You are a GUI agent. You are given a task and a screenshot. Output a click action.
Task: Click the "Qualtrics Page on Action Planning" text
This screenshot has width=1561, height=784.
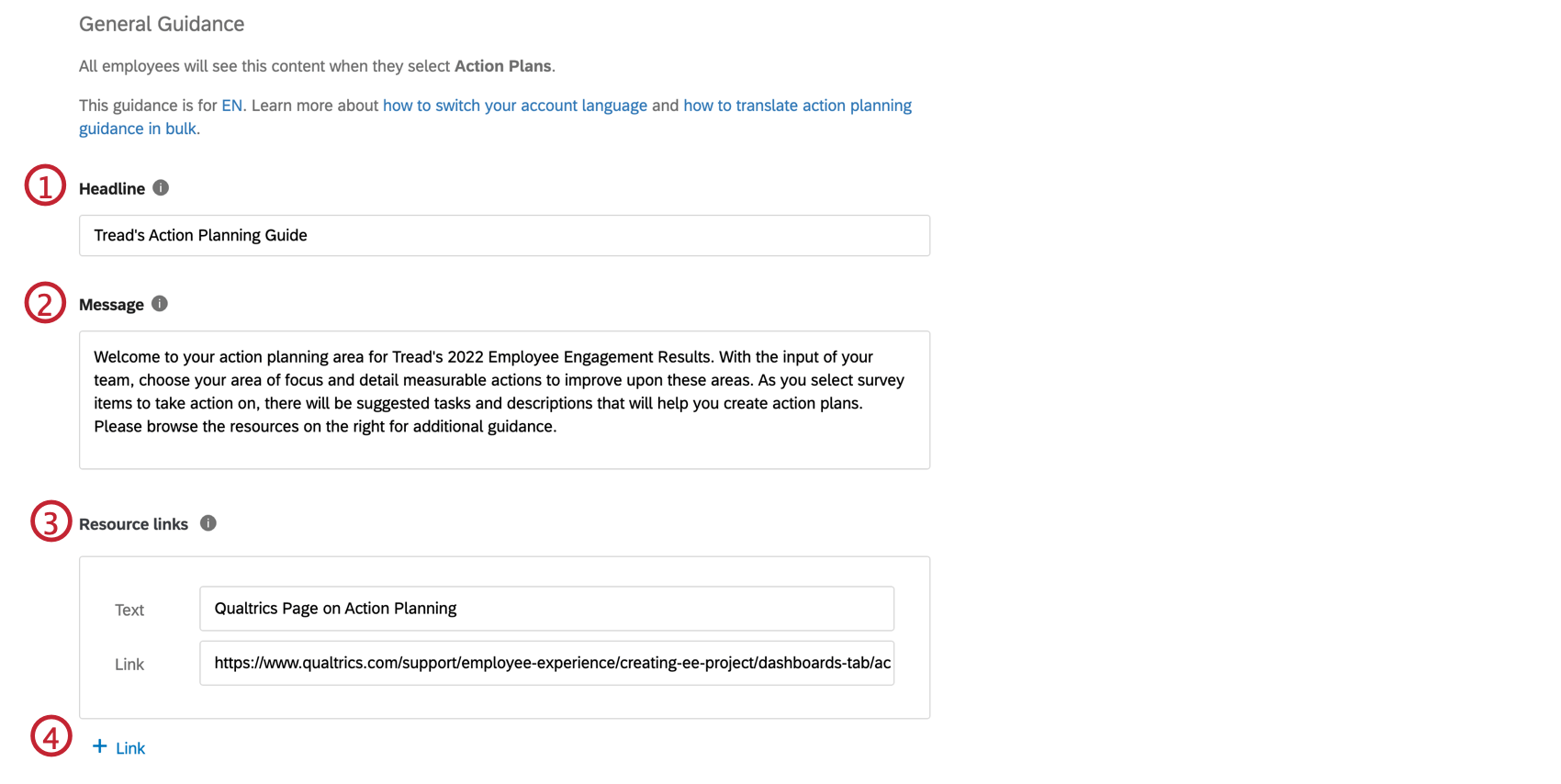click(335, 608)
